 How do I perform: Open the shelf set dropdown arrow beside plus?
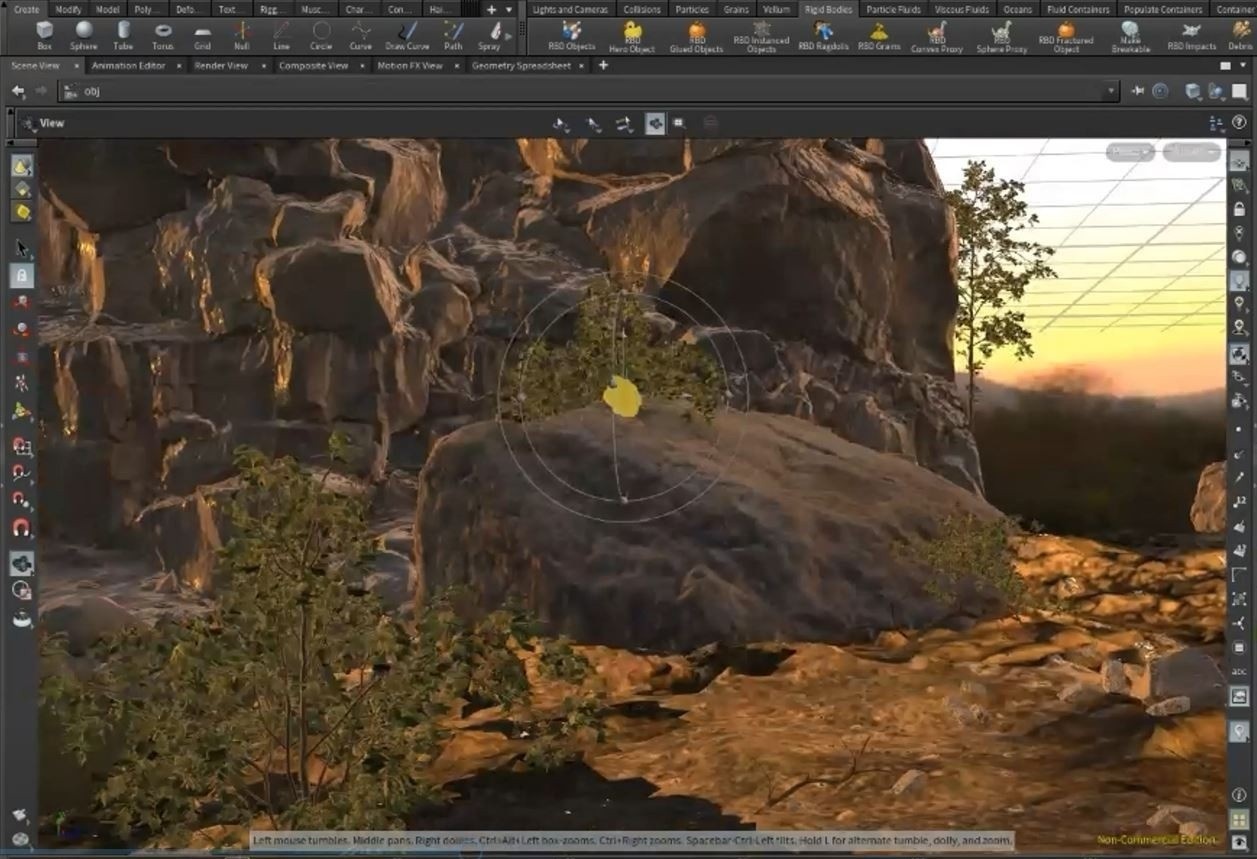509,9
